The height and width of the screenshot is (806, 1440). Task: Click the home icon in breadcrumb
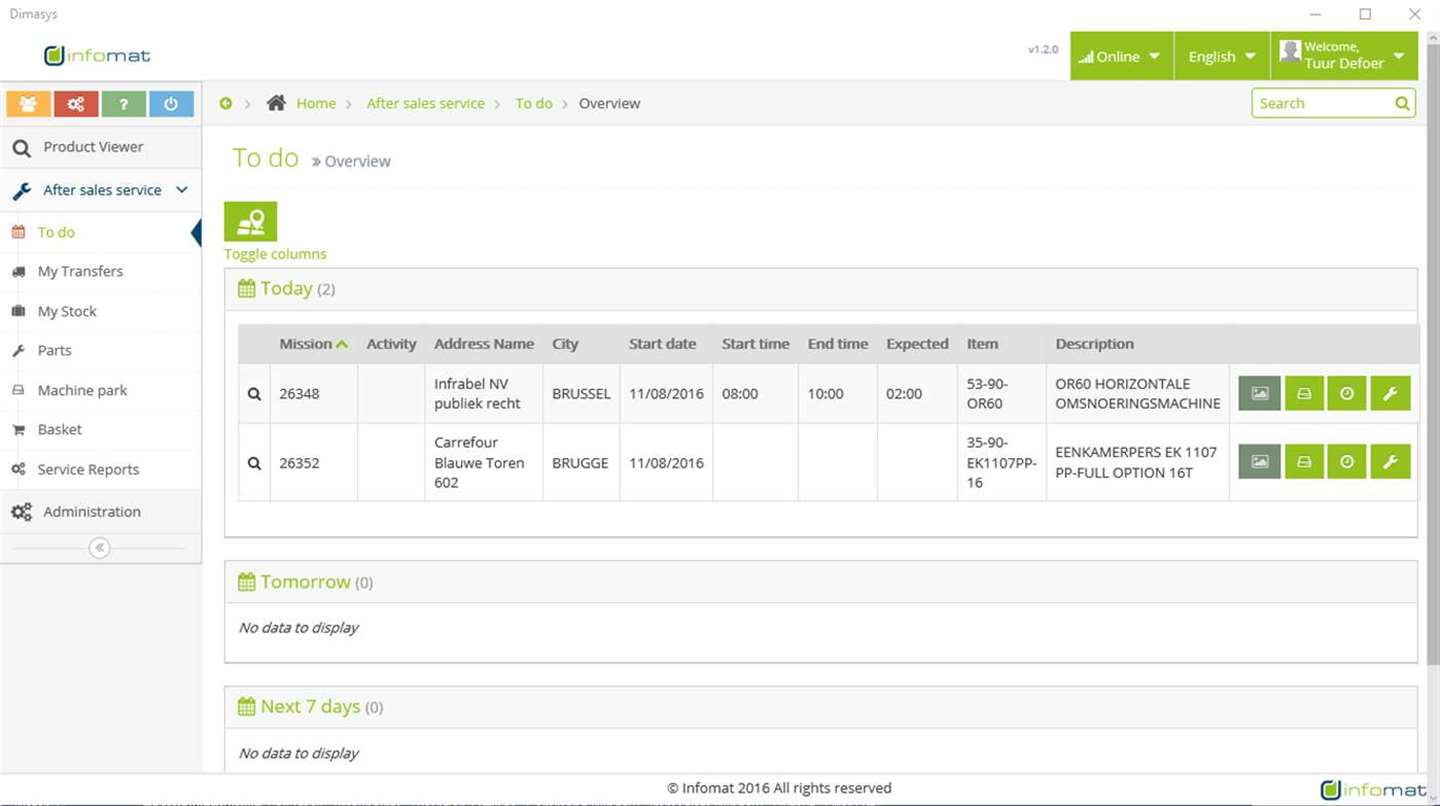pyautogui.click(x=277, y=103)
